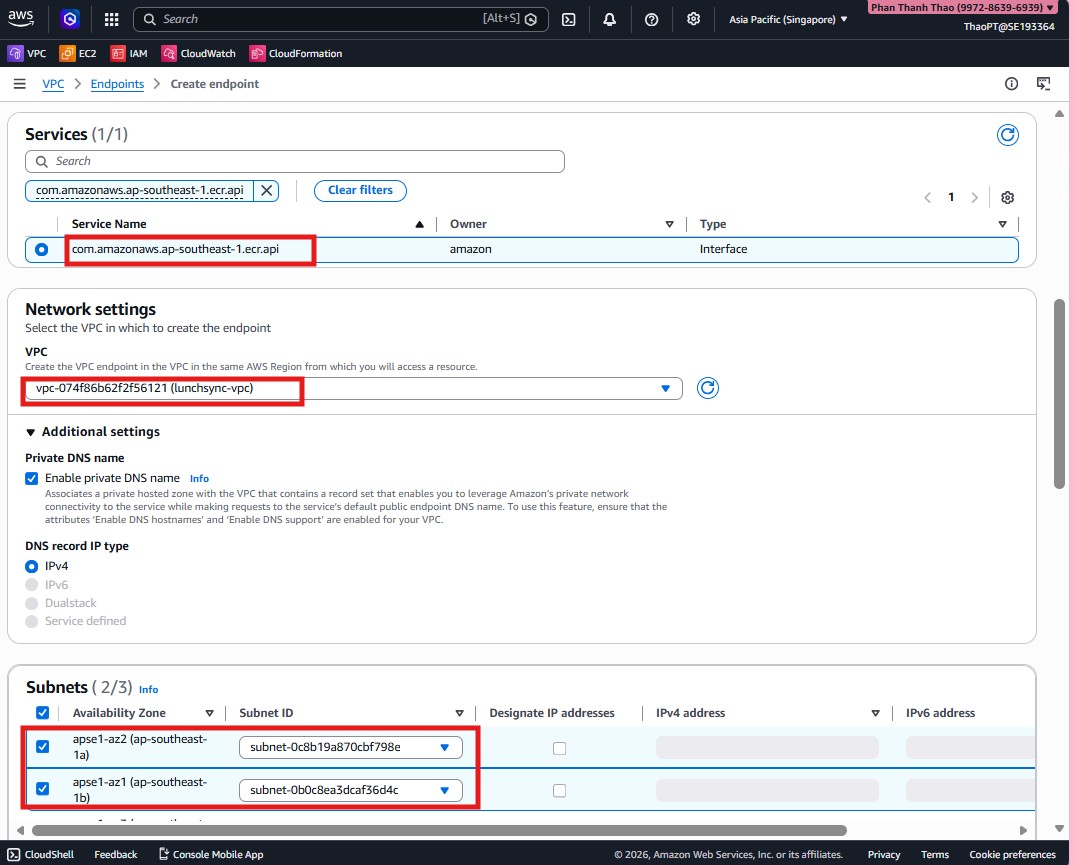Screen dimensions: 1074x865
Task: Remove the ecr.api filter token
Action: (x=266, y=190)
